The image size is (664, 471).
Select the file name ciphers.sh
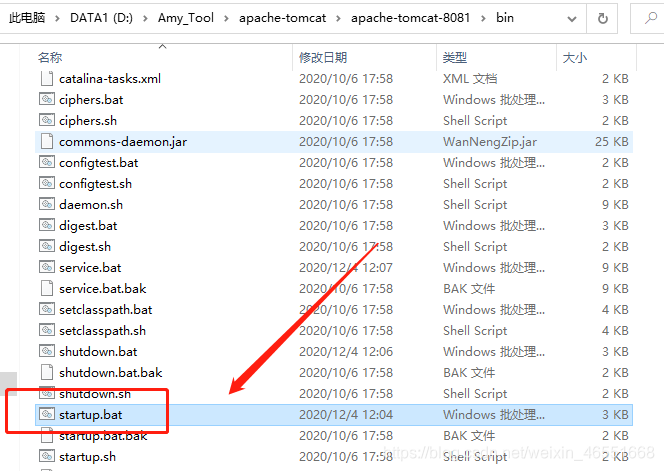tap(88, 120)
